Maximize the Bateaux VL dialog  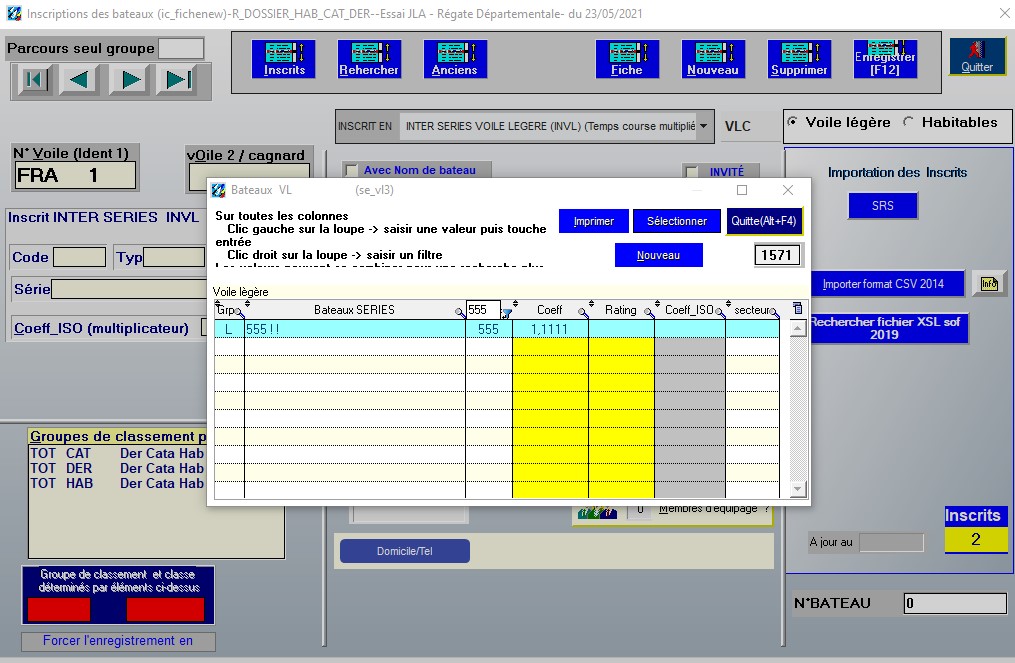742,190
